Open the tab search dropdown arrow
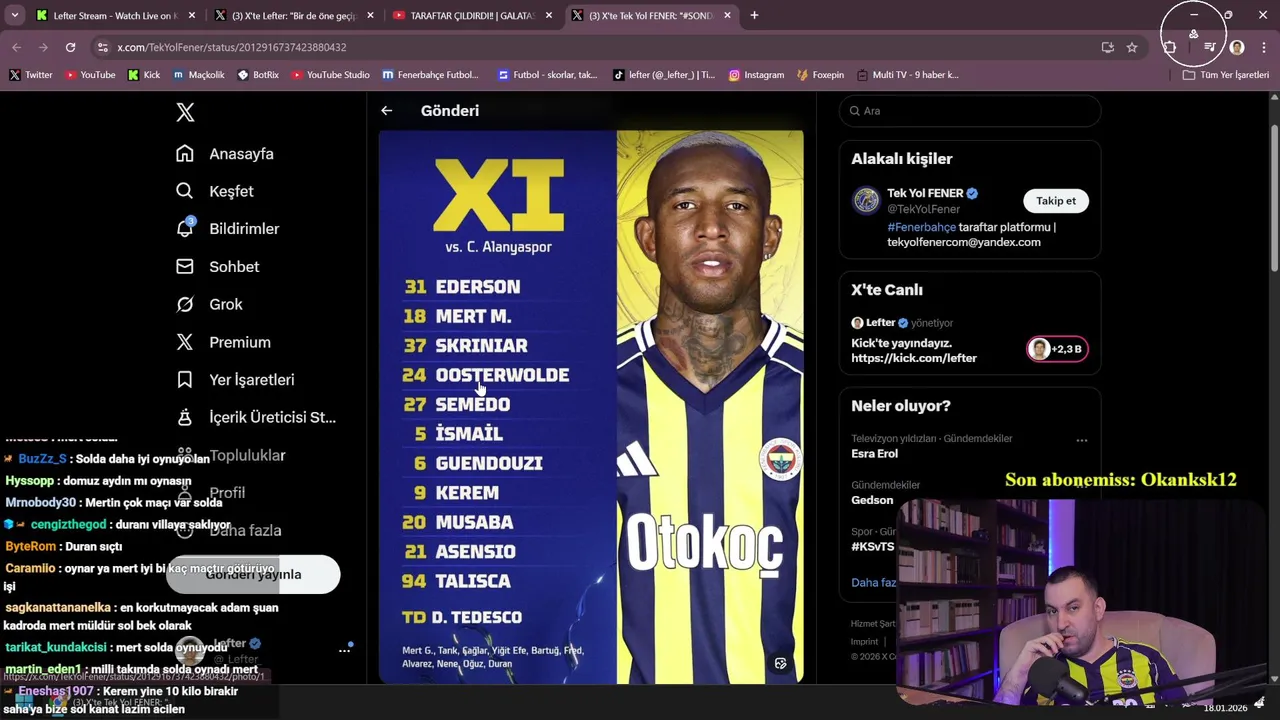 15,15
